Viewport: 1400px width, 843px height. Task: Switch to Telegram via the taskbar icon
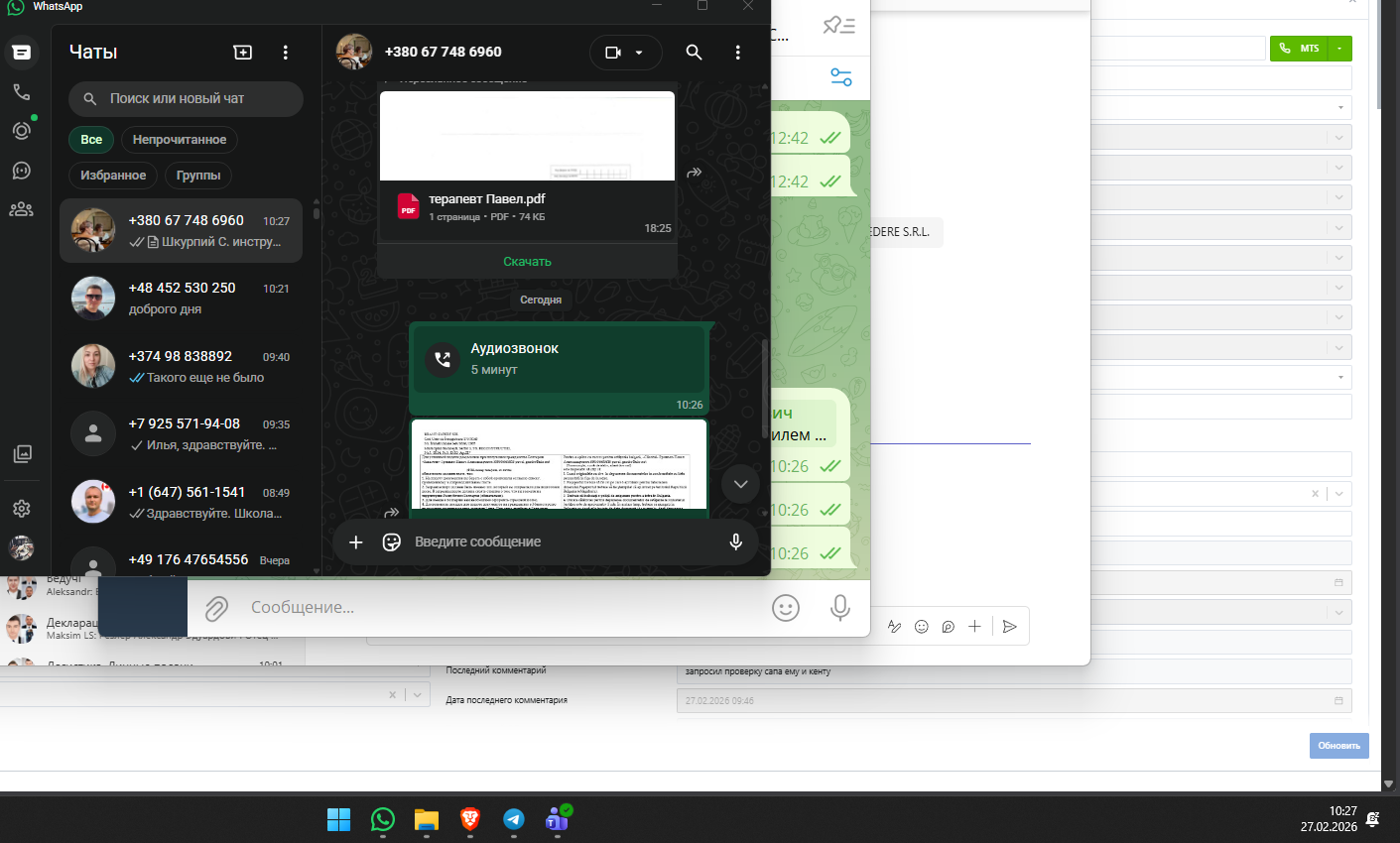click(x=514, y=819)
